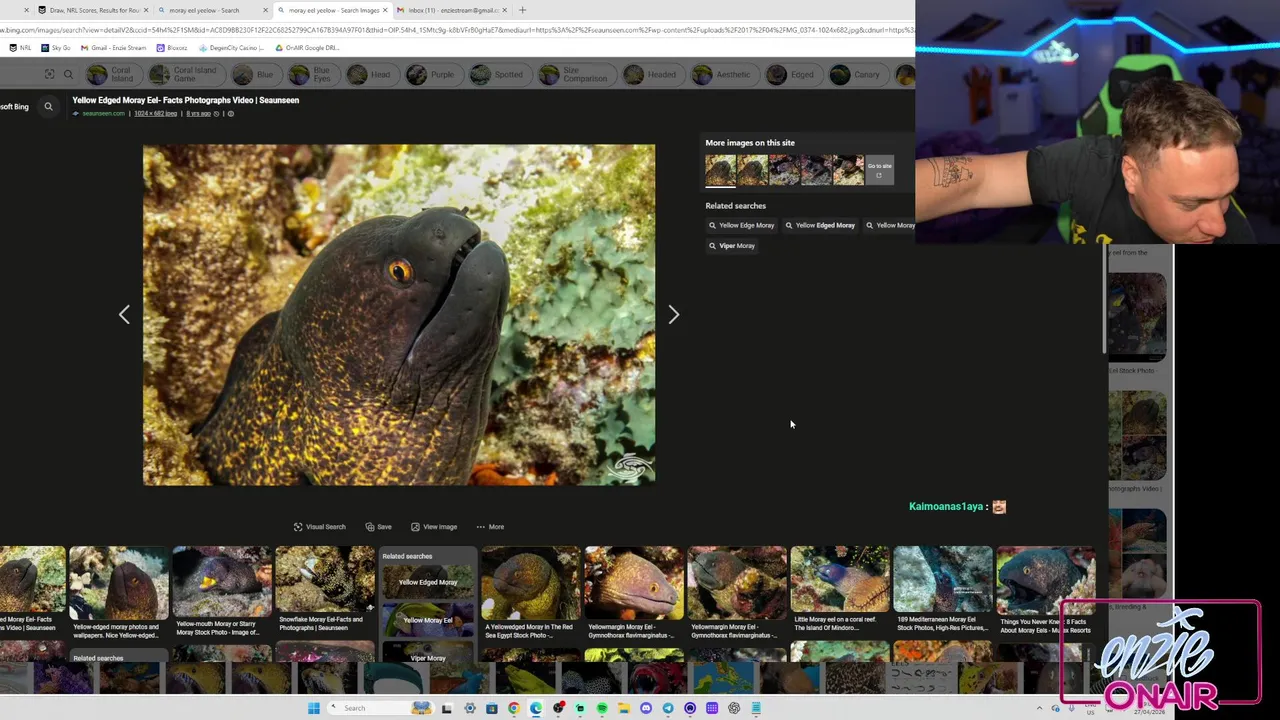Open the NRL bookmark
This screenshot has width=1280, height=720.
(19, 48)
